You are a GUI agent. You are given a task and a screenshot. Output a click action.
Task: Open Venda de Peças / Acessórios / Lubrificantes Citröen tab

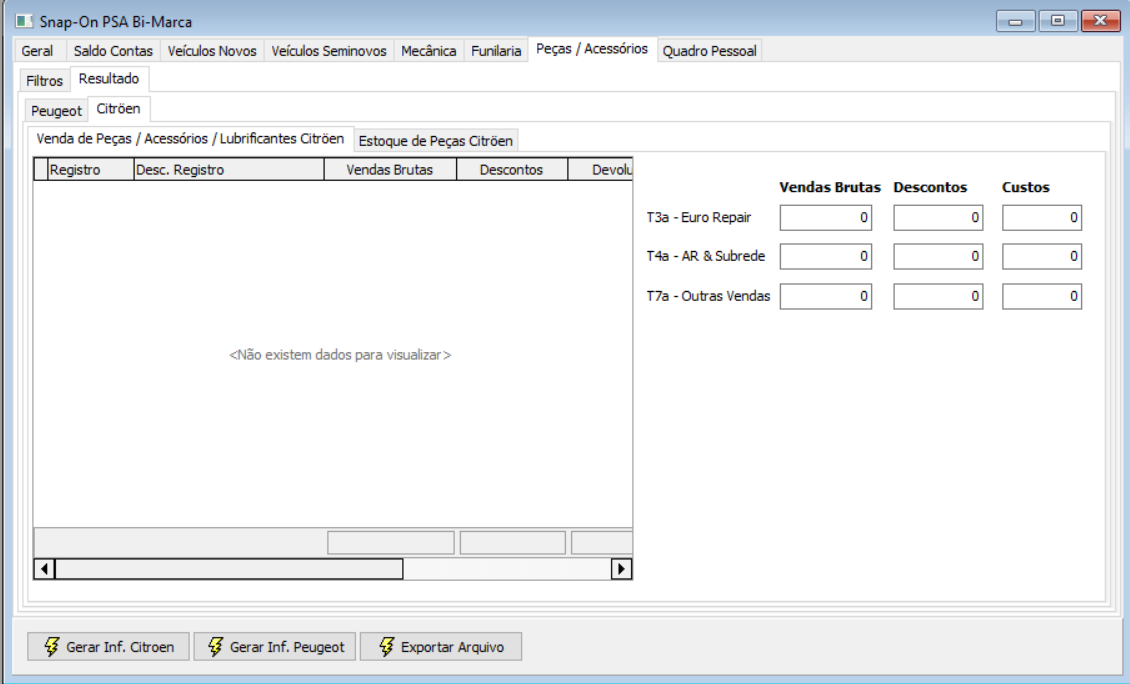[190, 138]
